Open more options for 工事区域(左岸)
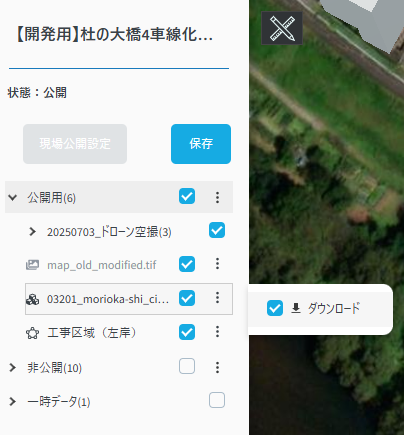Screen dimensions: 404x435 coord(217,332)
